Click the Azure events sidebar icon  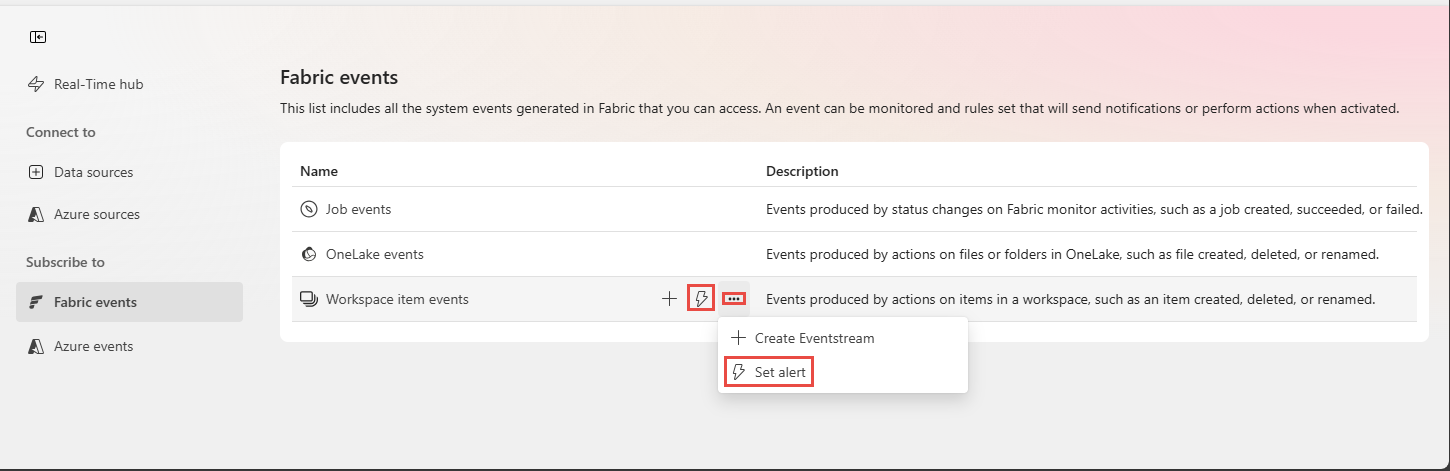37,346
